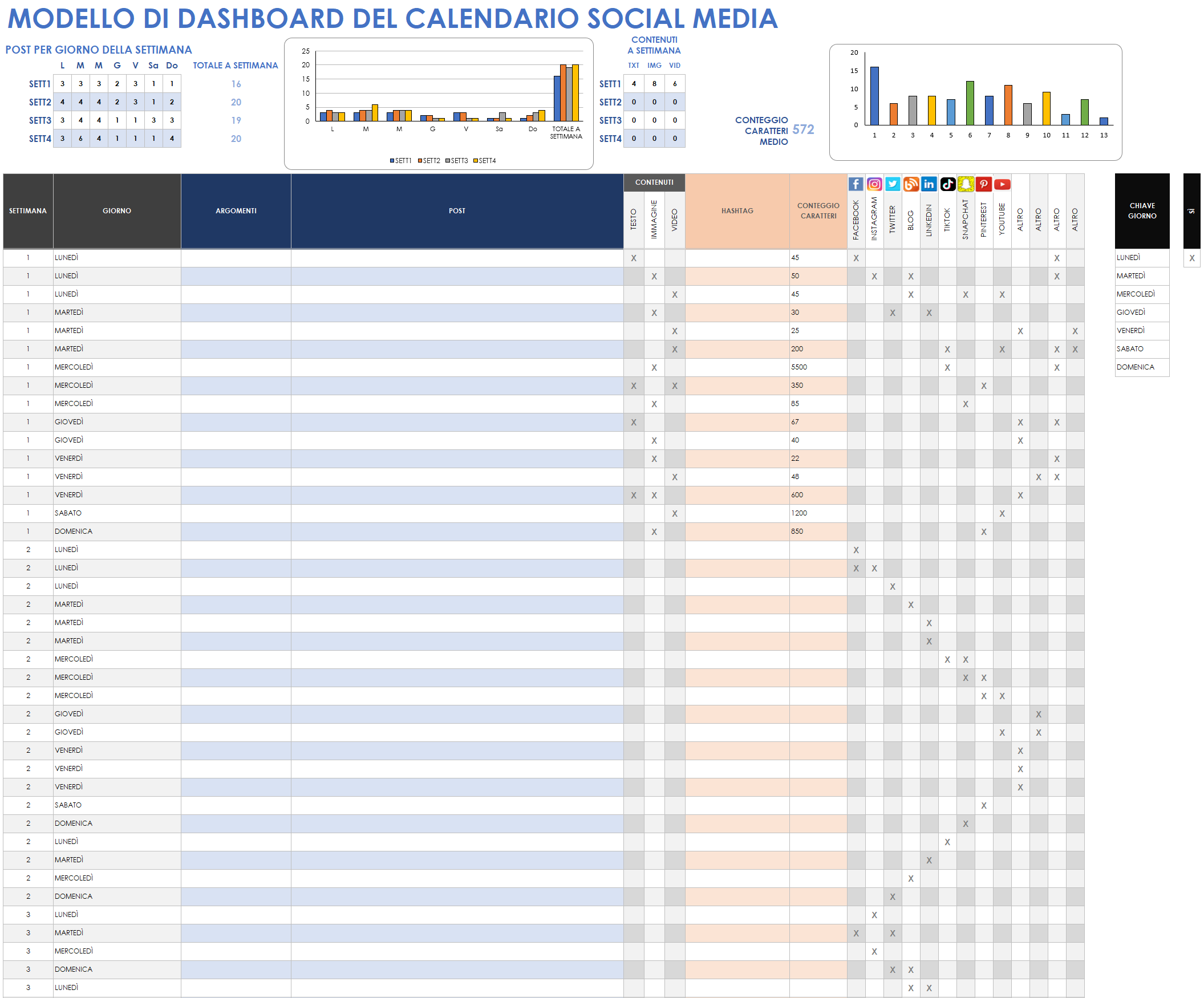
Task: Click the TOTALE A SETTIMANA label
Action: 235,66
